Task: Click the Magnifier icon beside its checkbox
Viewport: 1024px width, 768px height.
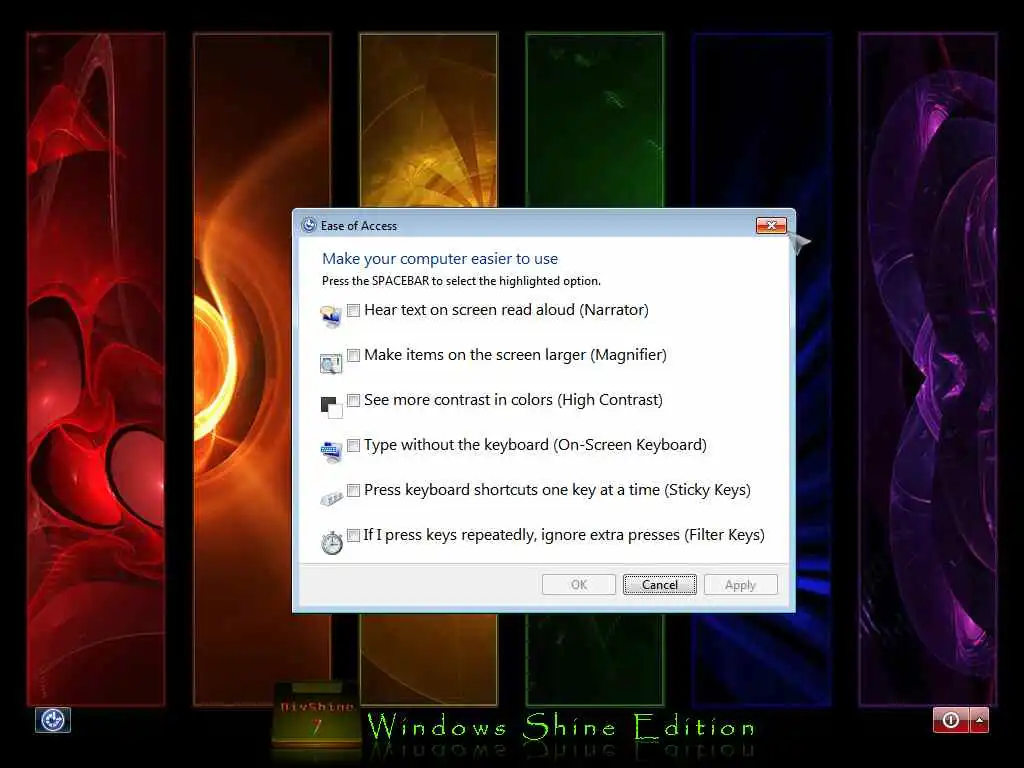Action: click(x=331, y=362)
